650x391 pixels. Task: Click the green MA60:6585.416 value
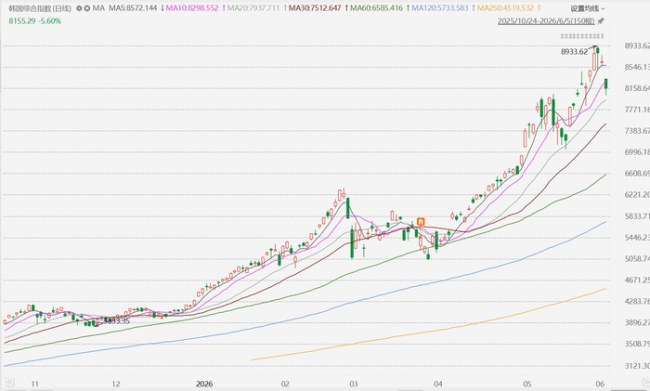(376, 8)
